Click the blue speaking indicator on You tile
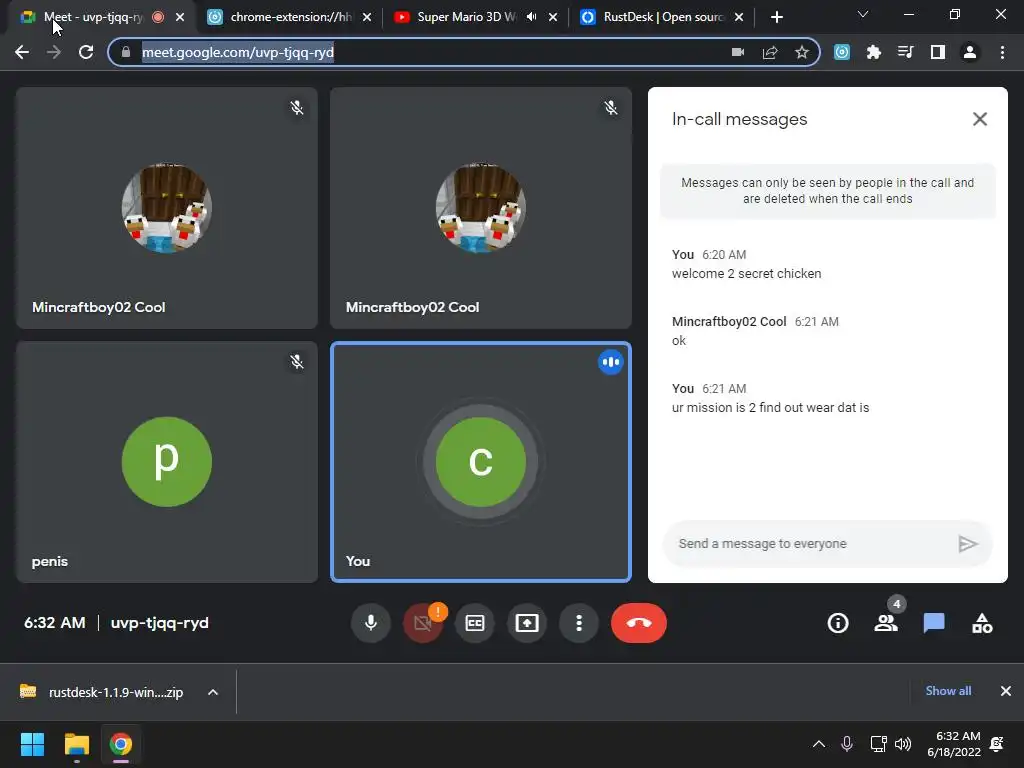The height and width of the screenshot is (768, 1024). coord(611,362)
